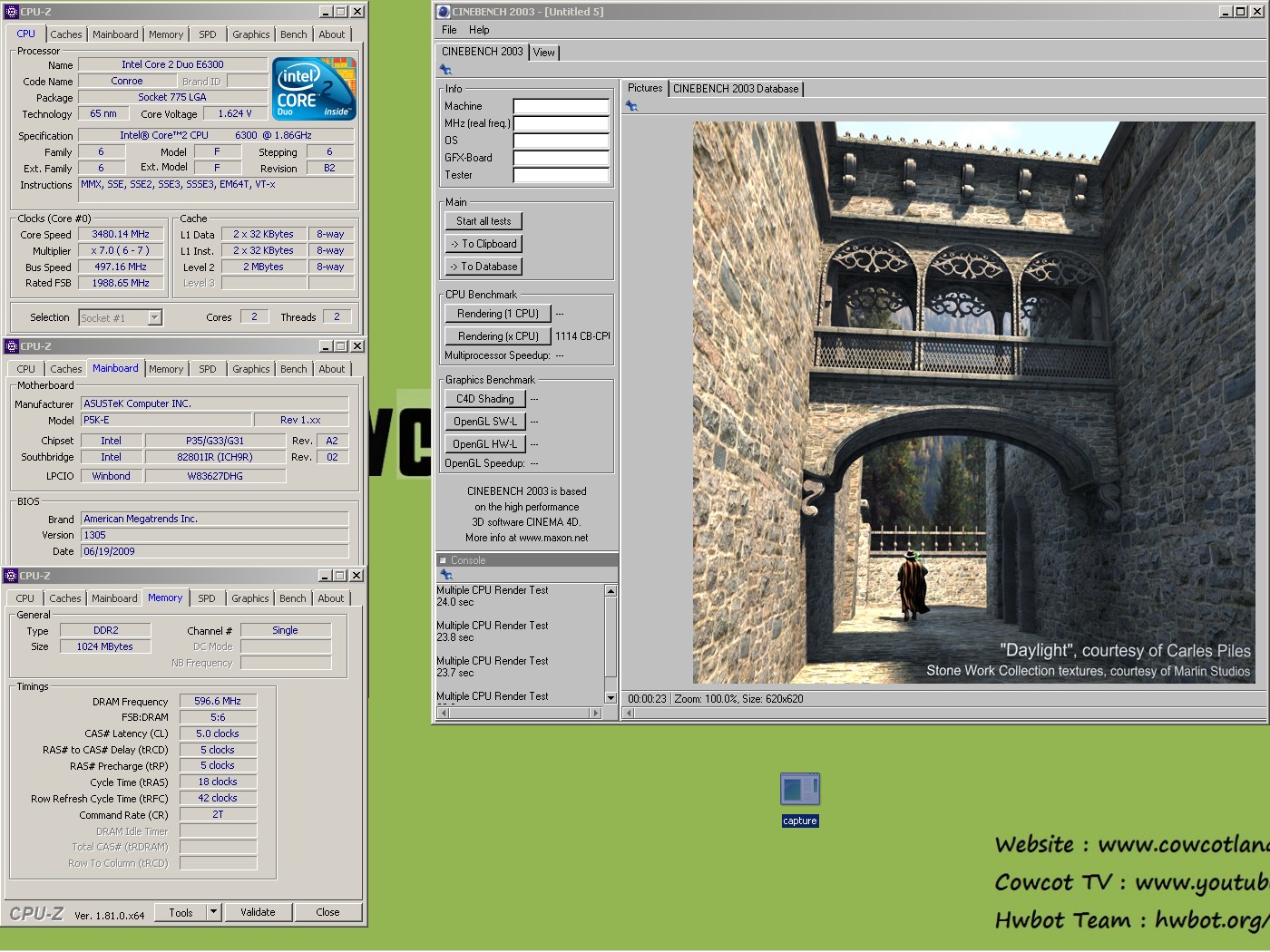
Task: Run Rendering (1 CPU) benchmark
Action: (498, 314)
